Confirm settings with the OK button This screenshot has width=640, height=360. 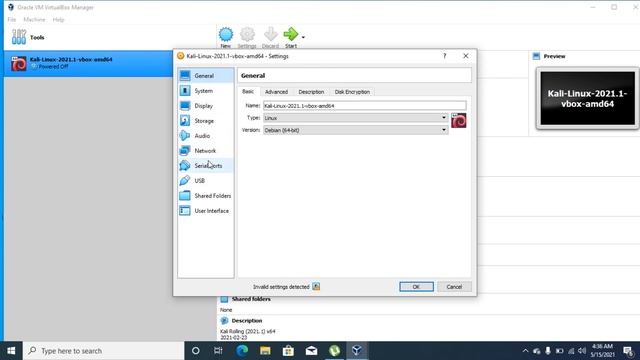coord(416,287)
